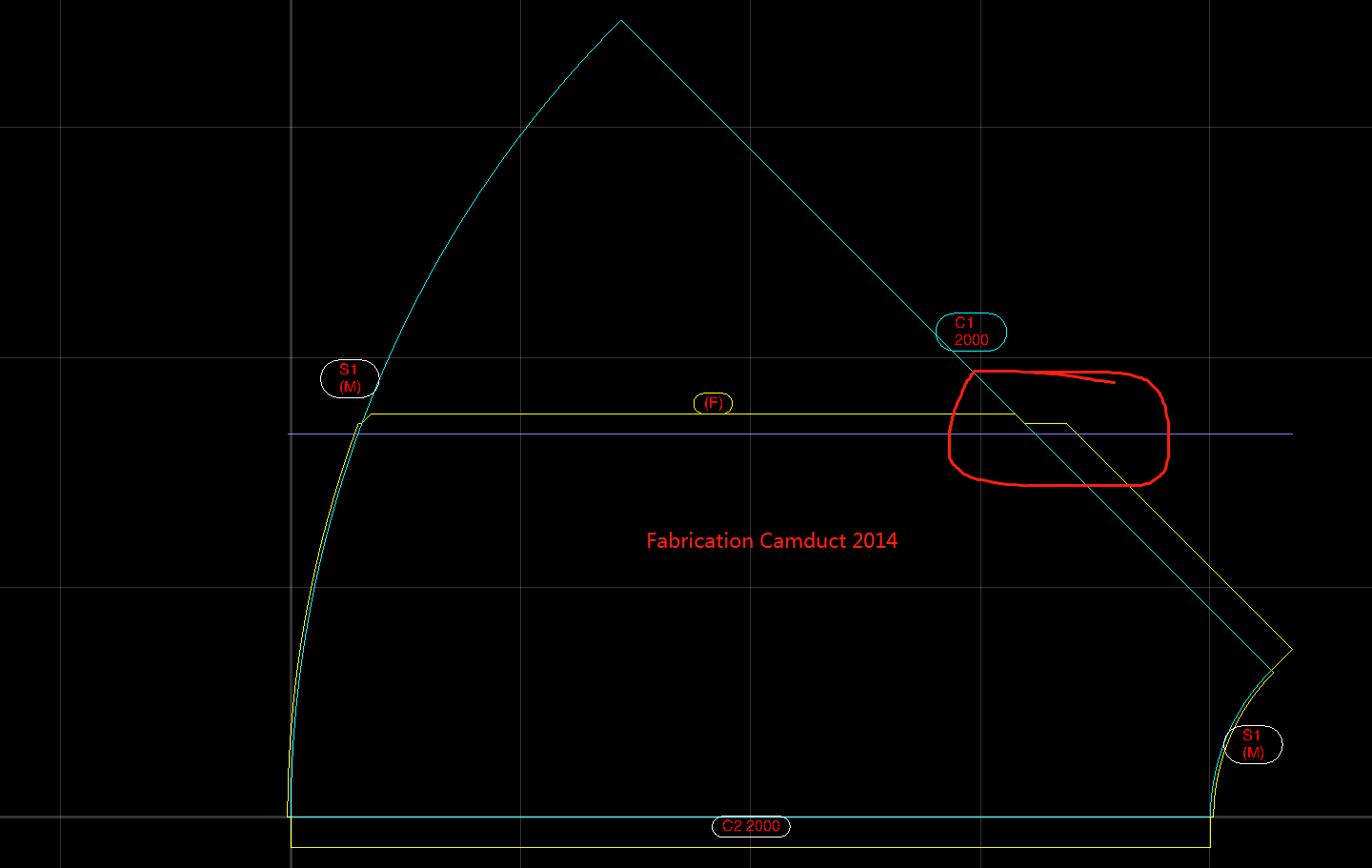
Task: Select the S1 (M) label on right side
Action: point(1252,744)
